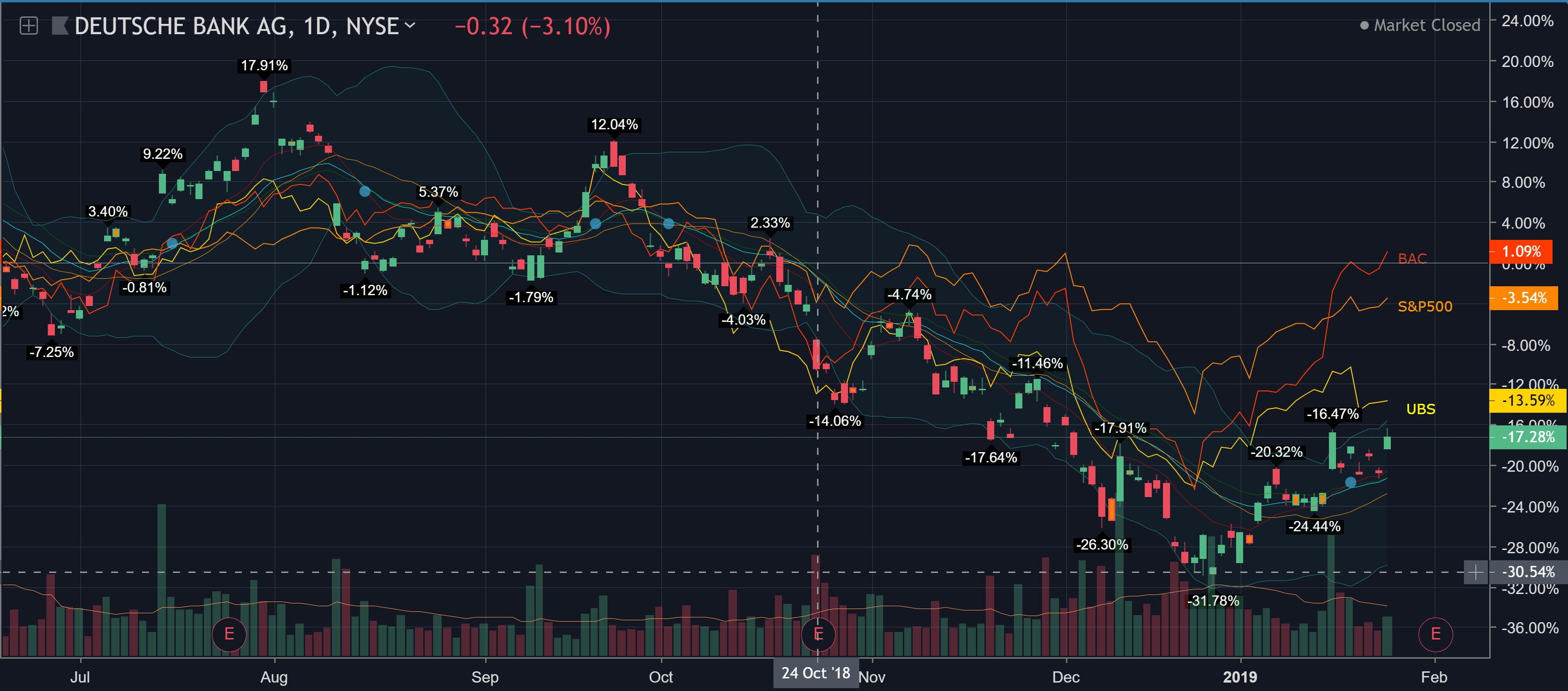This screenshot has height=691, width=1568.
Task: Select the S&P500 comparison series label
Action: [1425, 306]
